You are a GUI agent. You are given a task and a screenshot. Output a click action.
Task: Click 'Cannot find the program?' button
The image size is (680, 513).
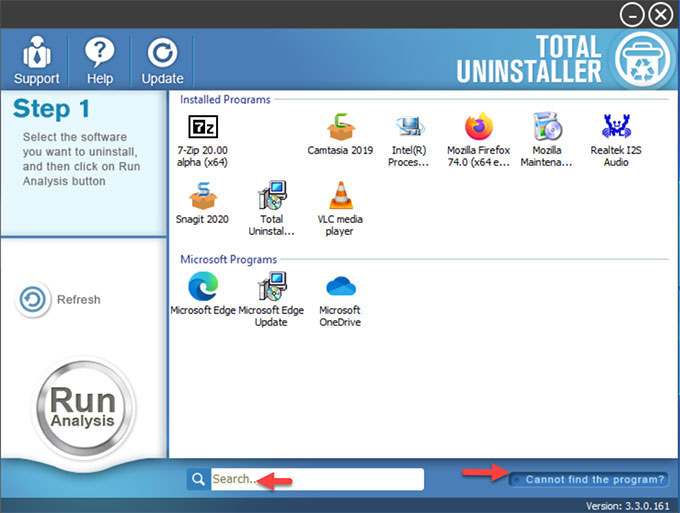pyautogui.click(x=588, y=480)
